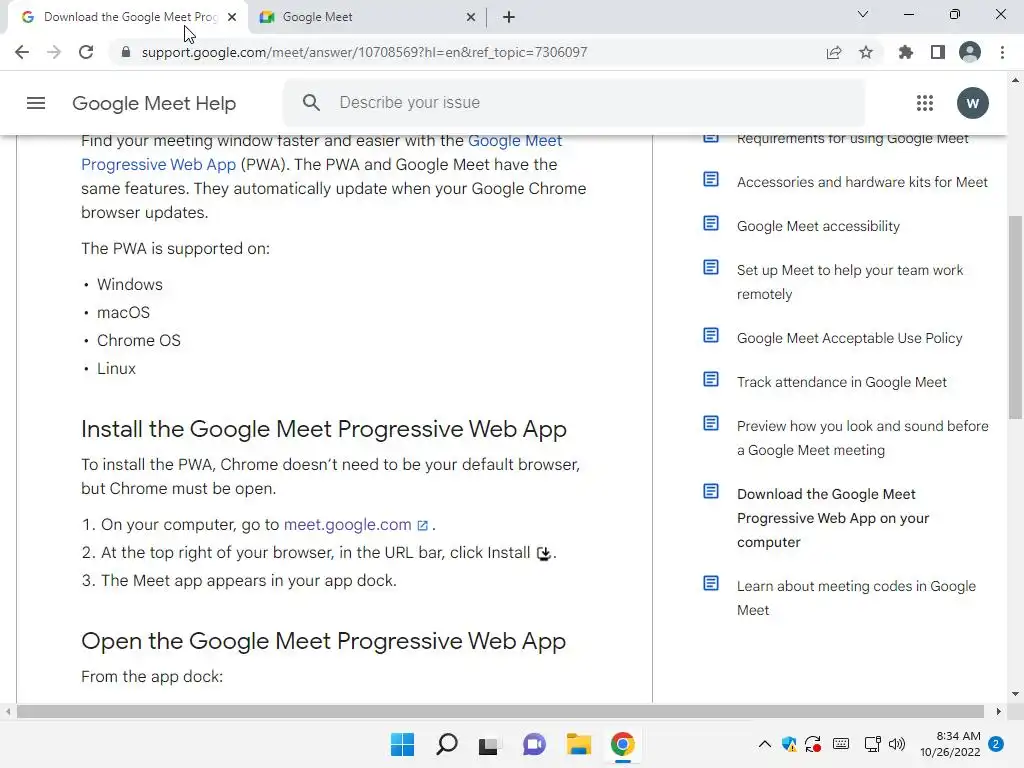Viewport: 1024px width, 768px height.
Task: Open Google Meet Acceptable Use Policy
Action: pyautogui.click(x=850, y=338)
